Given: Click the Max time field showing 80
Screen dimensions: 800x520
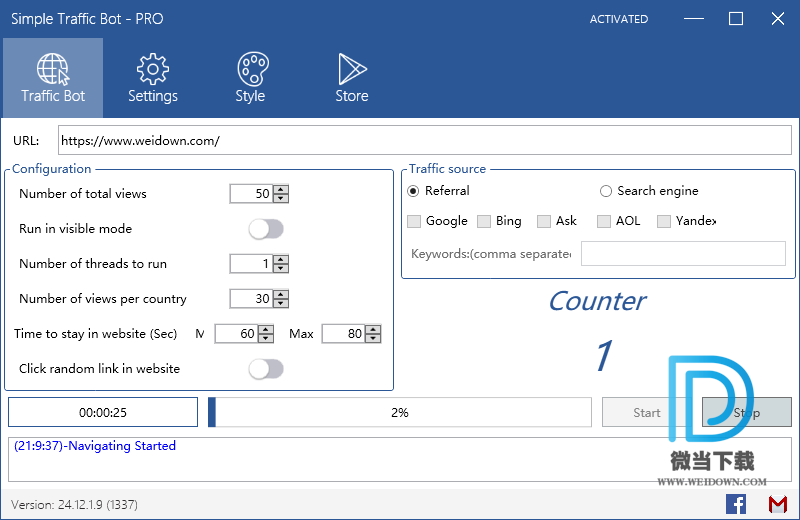Looking at the screenshot, I should (x=344, y=334).
